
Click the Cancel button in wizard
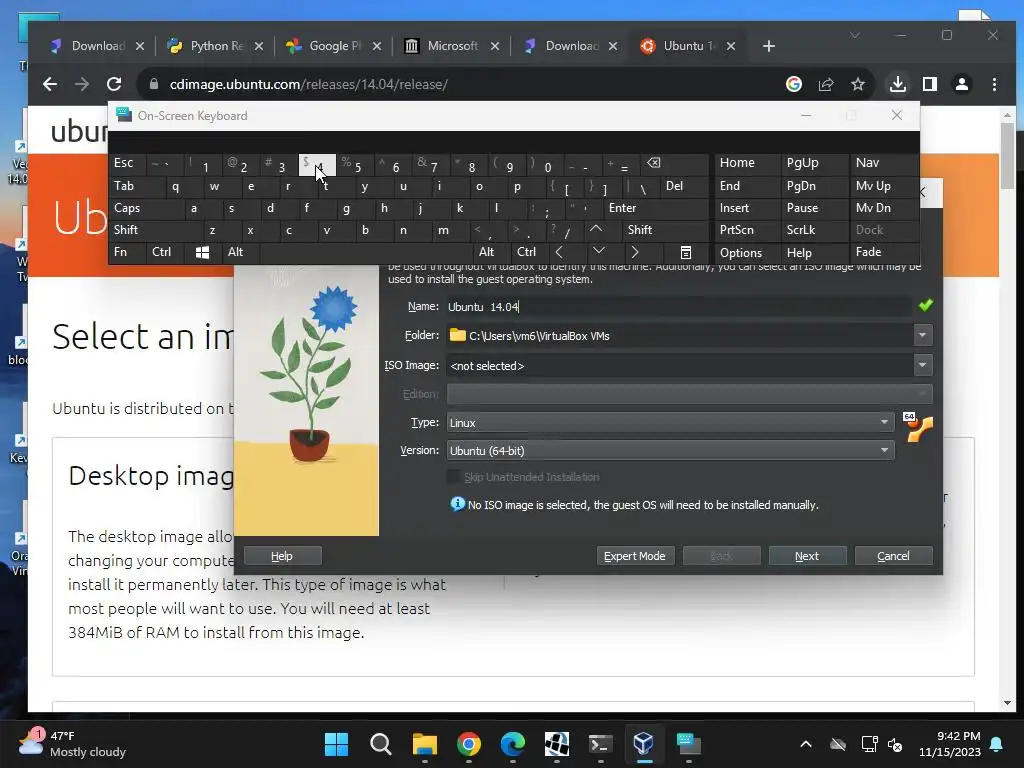pyautogui.click(x=893, y=556)
